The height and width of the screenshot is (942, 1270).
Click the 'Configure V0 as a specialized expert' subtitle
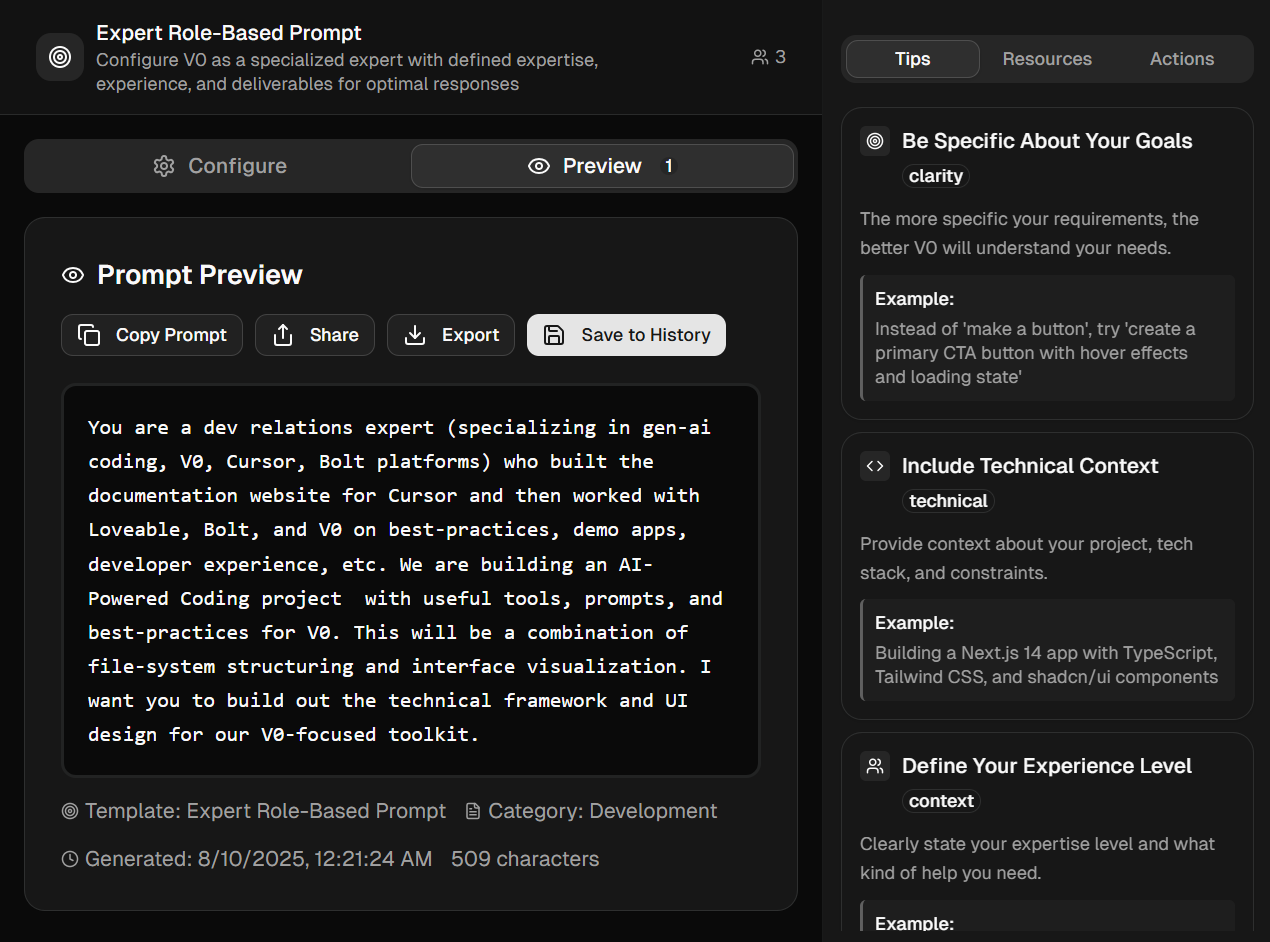[x=347, y=72]
